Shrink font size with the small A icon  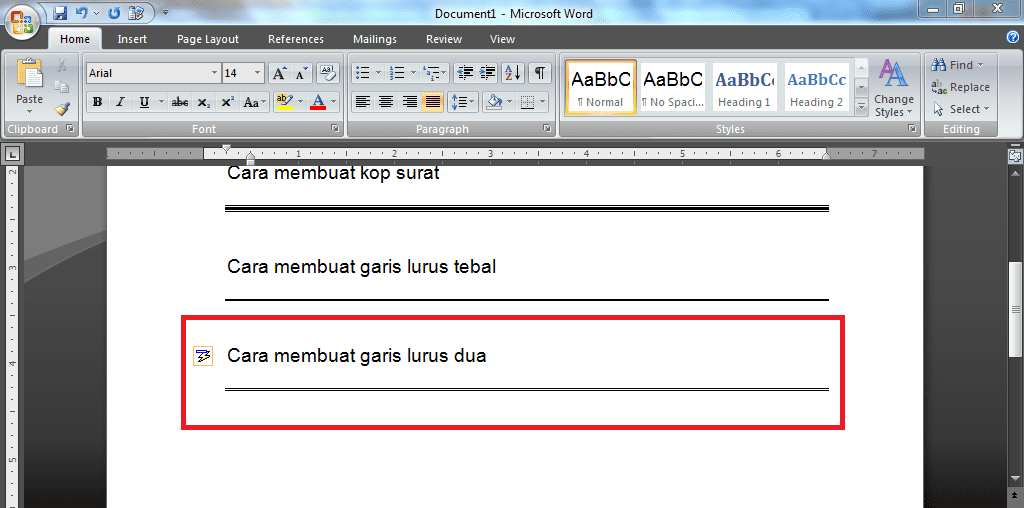point(300,73)
